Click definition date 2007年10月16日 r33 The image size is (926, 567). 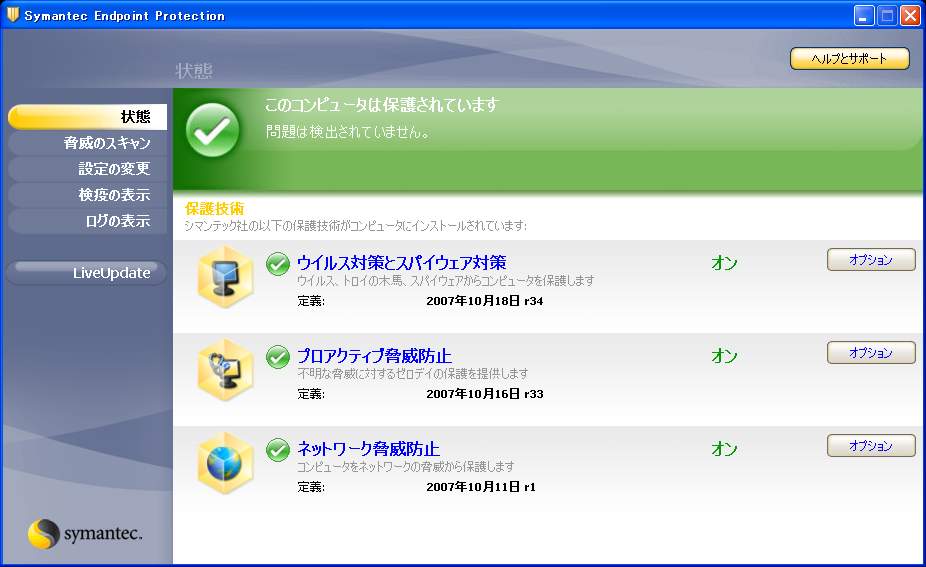click(485, 394)
